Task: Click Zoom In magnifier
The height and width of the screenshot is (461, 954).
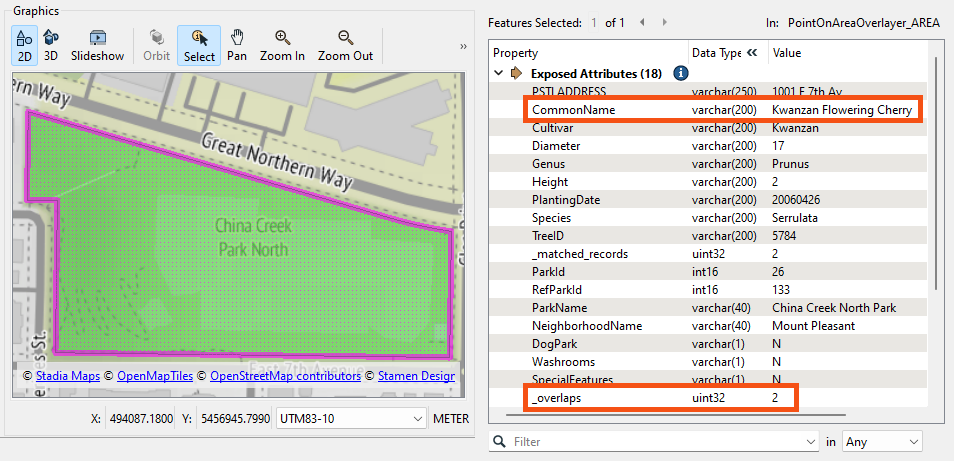Action: pos(282,45)
